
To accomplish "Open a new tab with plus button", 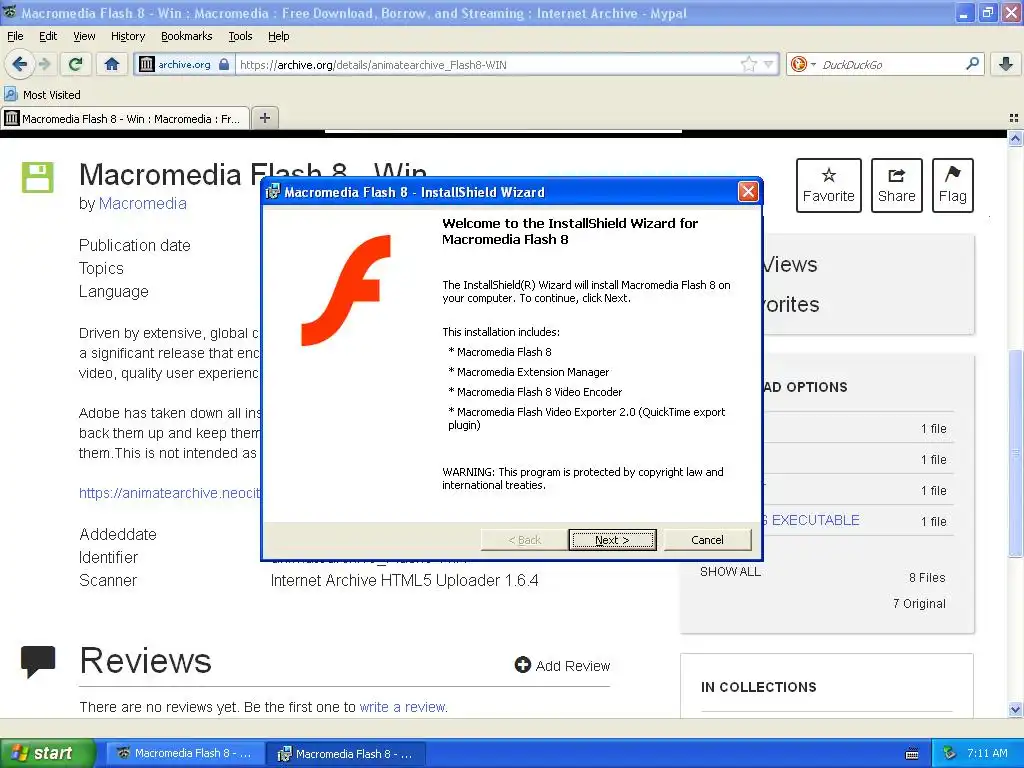I will point(264,118).
